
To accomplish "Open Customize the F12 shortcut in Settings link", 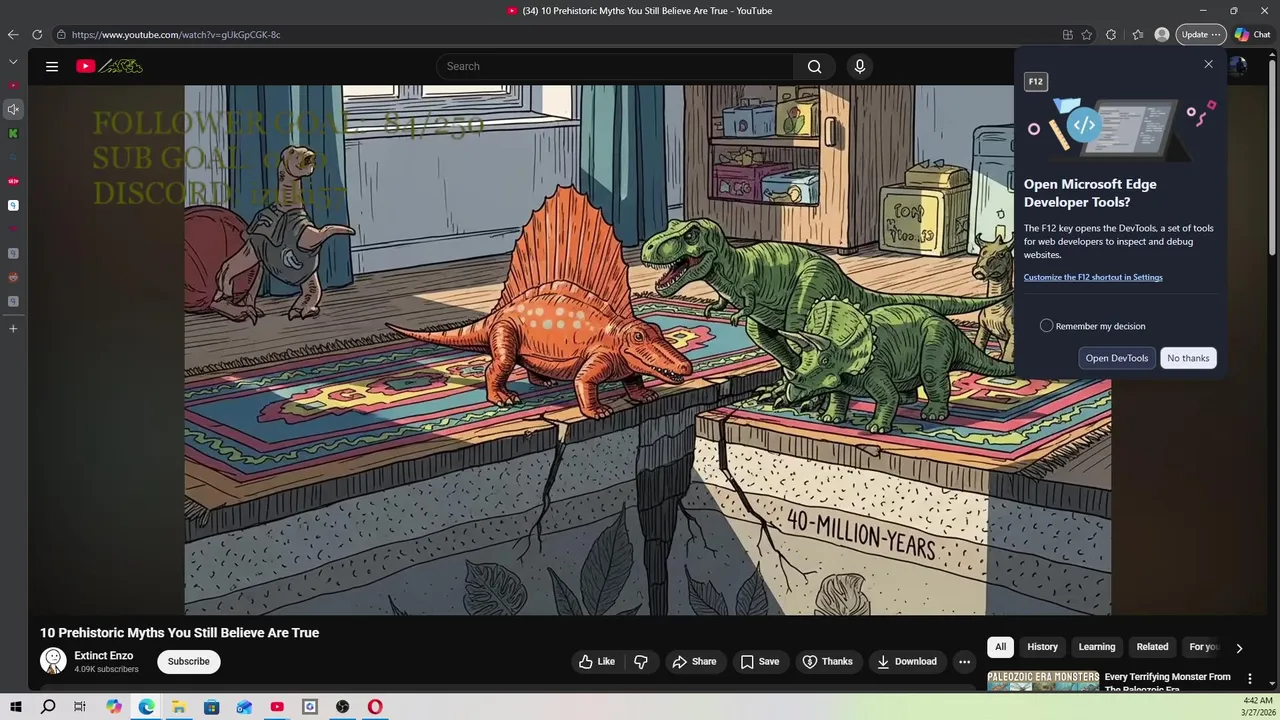I will (x=1093, y=277).
